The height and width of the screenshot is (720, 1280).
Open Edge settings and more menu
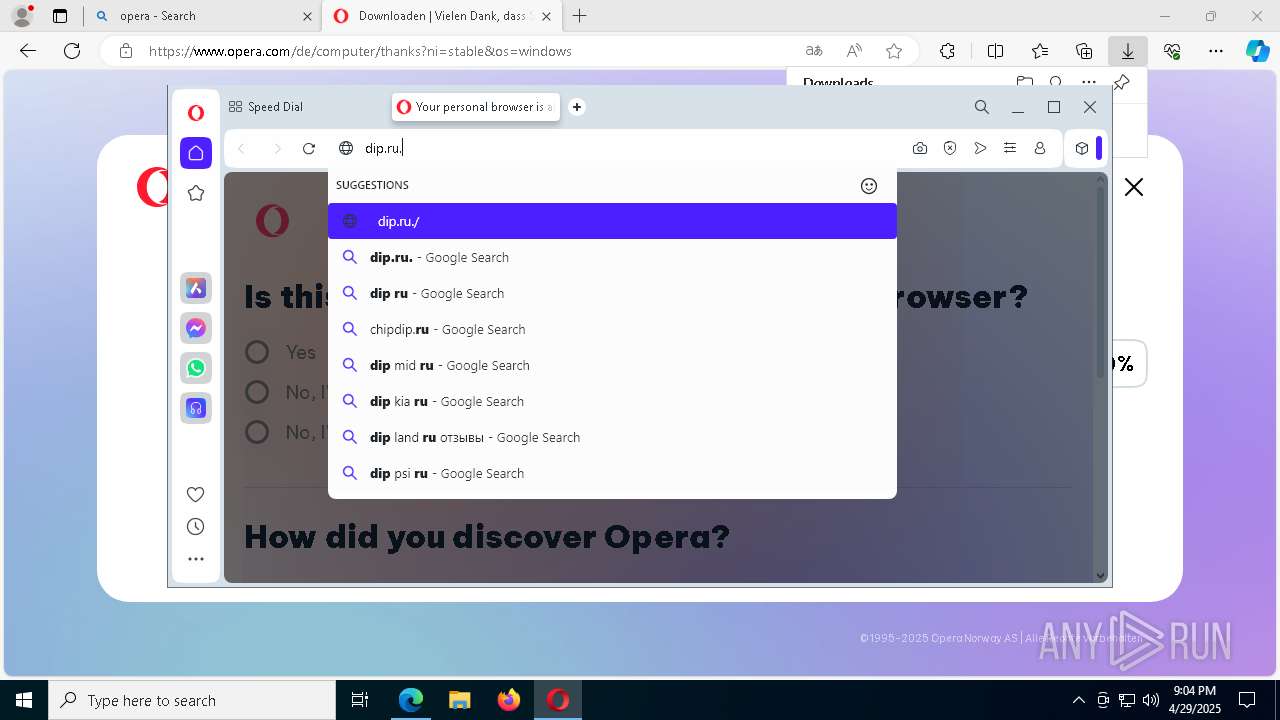(1216, 51)
